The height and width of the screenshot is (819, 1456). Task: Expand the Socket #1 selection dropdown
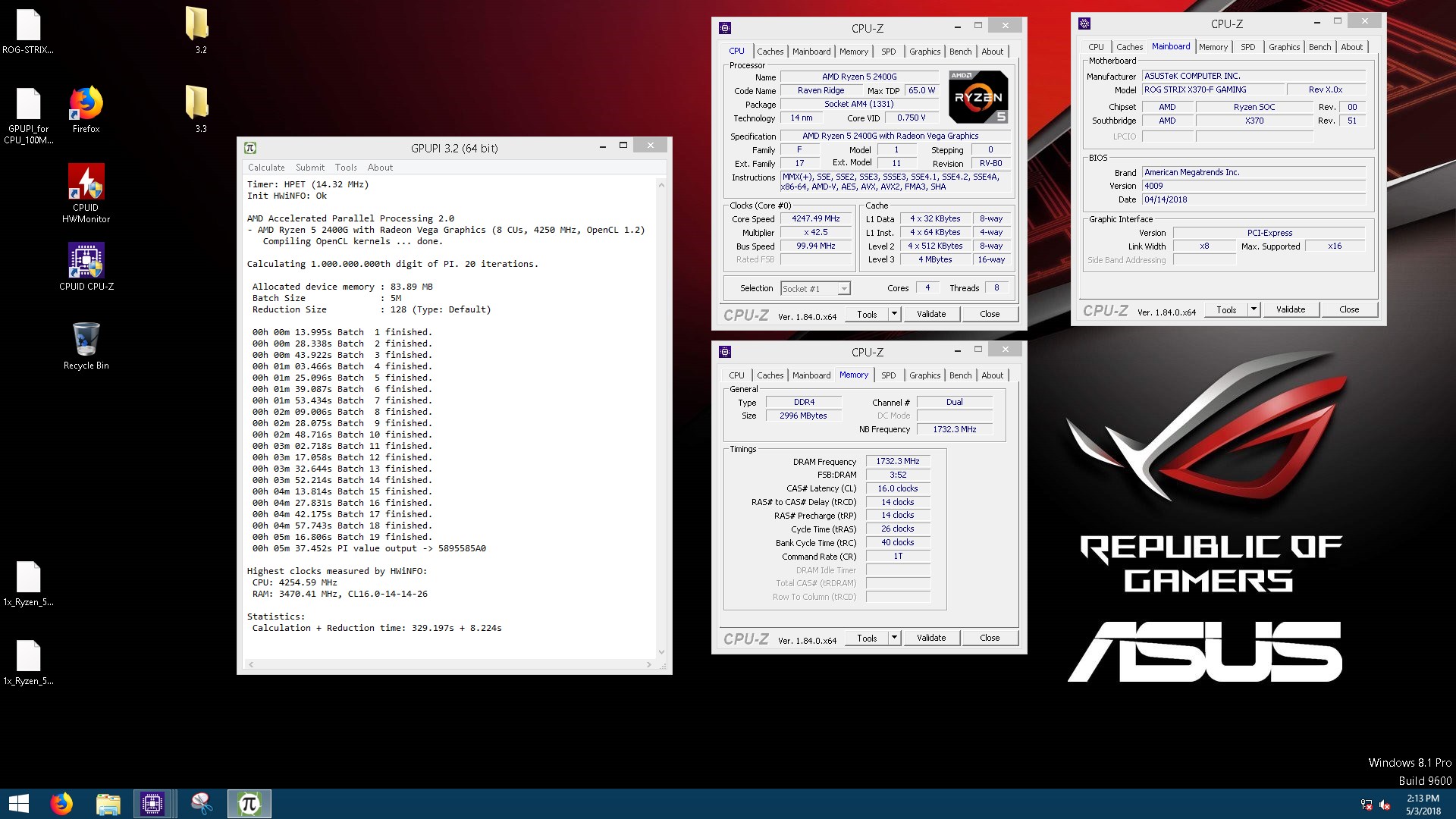coord(843,288)
